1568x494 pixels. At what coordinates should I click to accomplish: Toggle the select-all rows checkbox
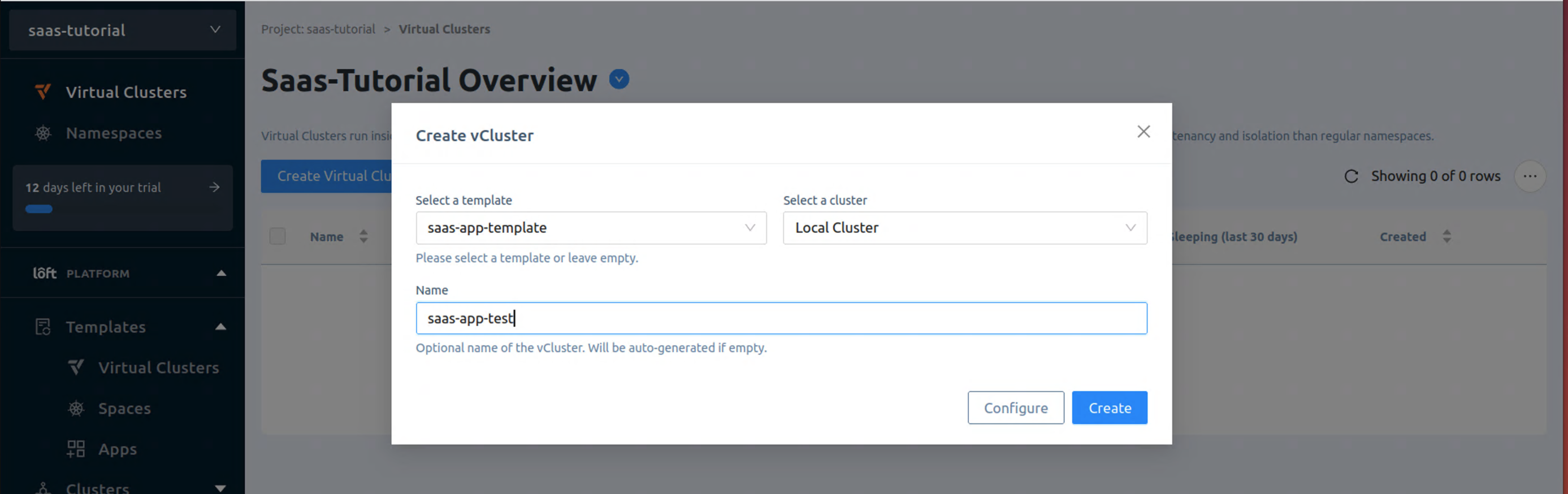click(x=278, y=236)
